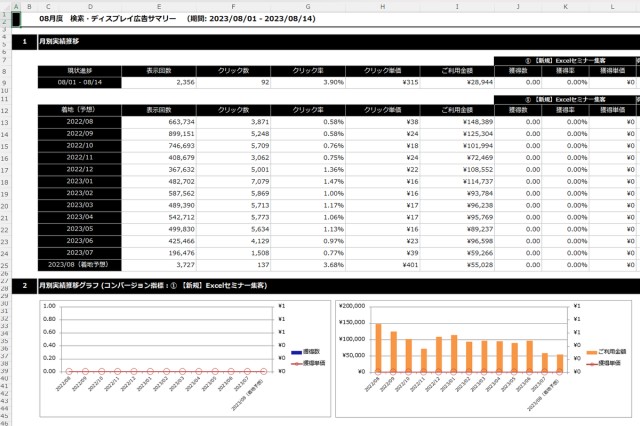Select the 現状進捗 header cell
Viewport: 640px width, 426px height.
pos(80,71)
